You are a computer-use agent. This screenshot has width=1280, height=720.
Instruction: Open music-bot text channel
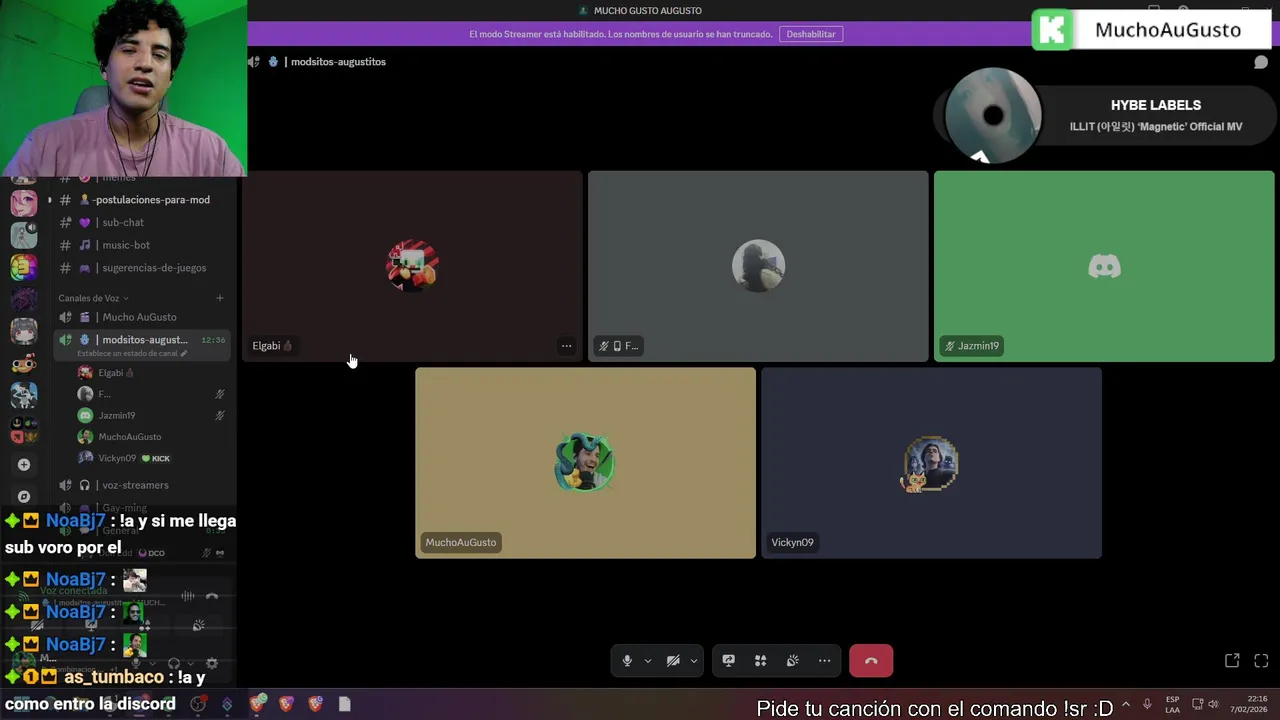143,245
